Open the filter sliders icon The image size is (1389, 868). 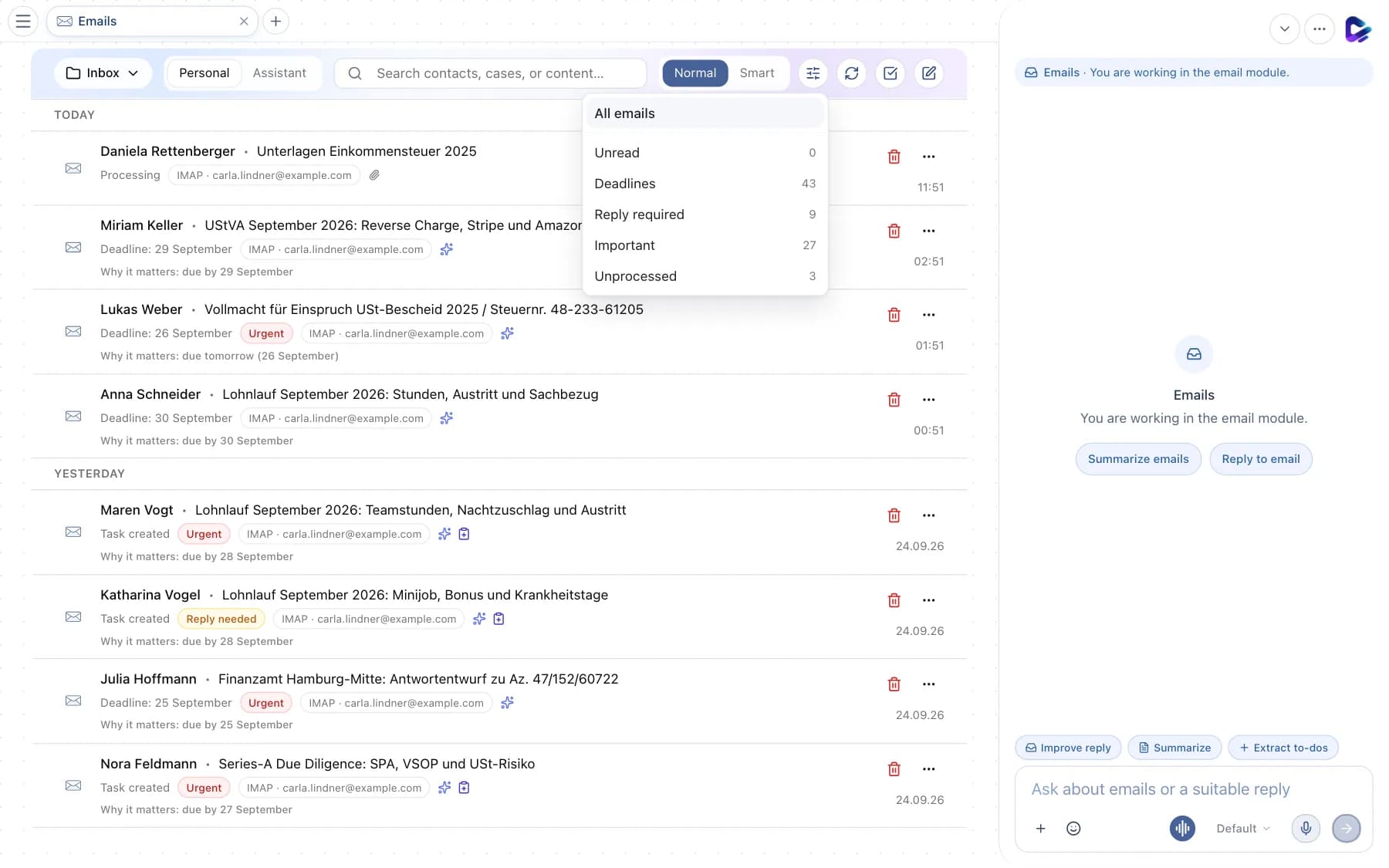point(813,73)
